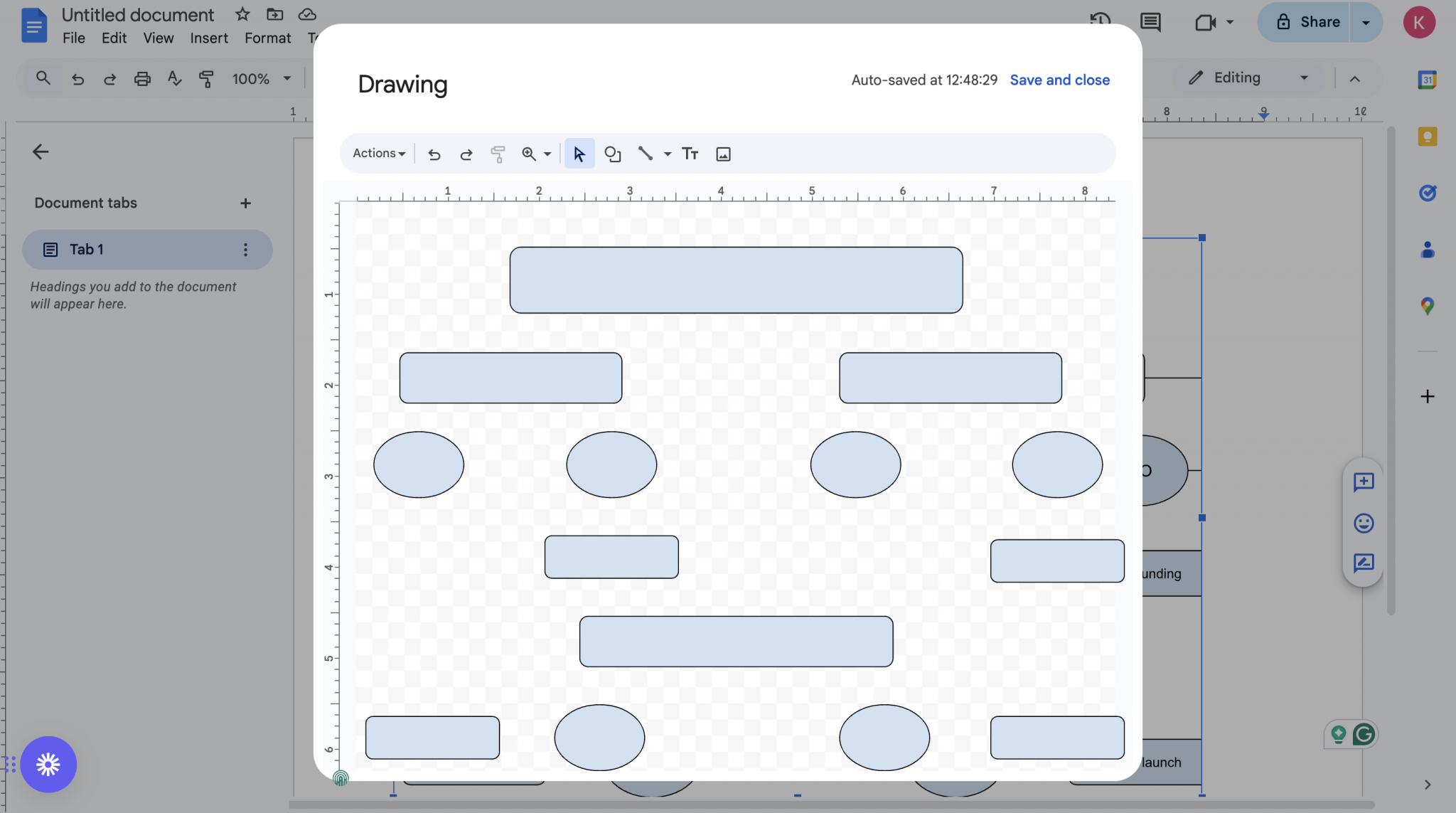Click Save and close
This screenshot has height=813, width=1456.
[1059, 80]
